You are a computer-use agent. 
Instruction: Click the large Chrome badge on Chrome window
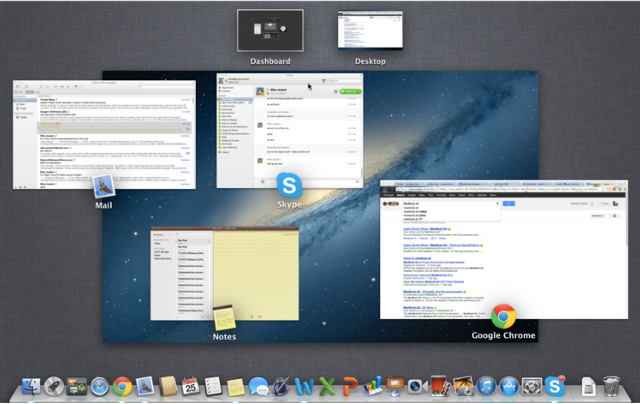pos(503,316)
